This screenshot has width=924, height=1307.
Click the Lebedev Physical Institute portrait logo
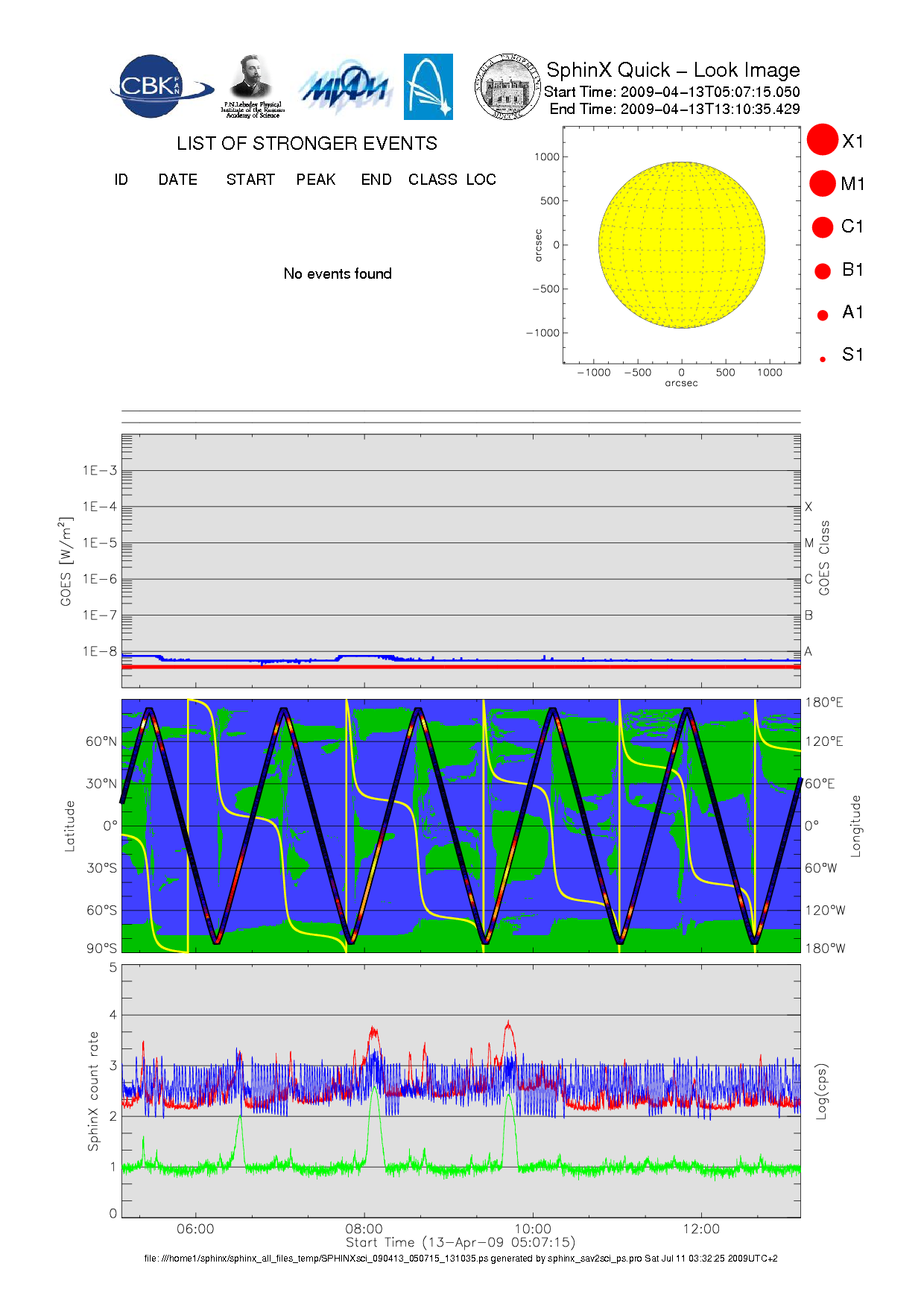(x=252, y=86)
